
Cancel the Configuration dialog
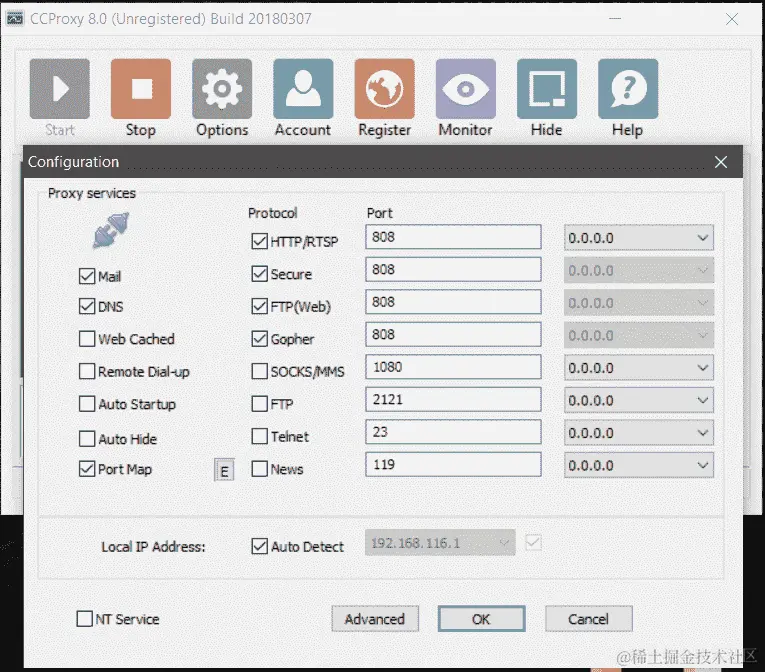click(x=588, y=619)
